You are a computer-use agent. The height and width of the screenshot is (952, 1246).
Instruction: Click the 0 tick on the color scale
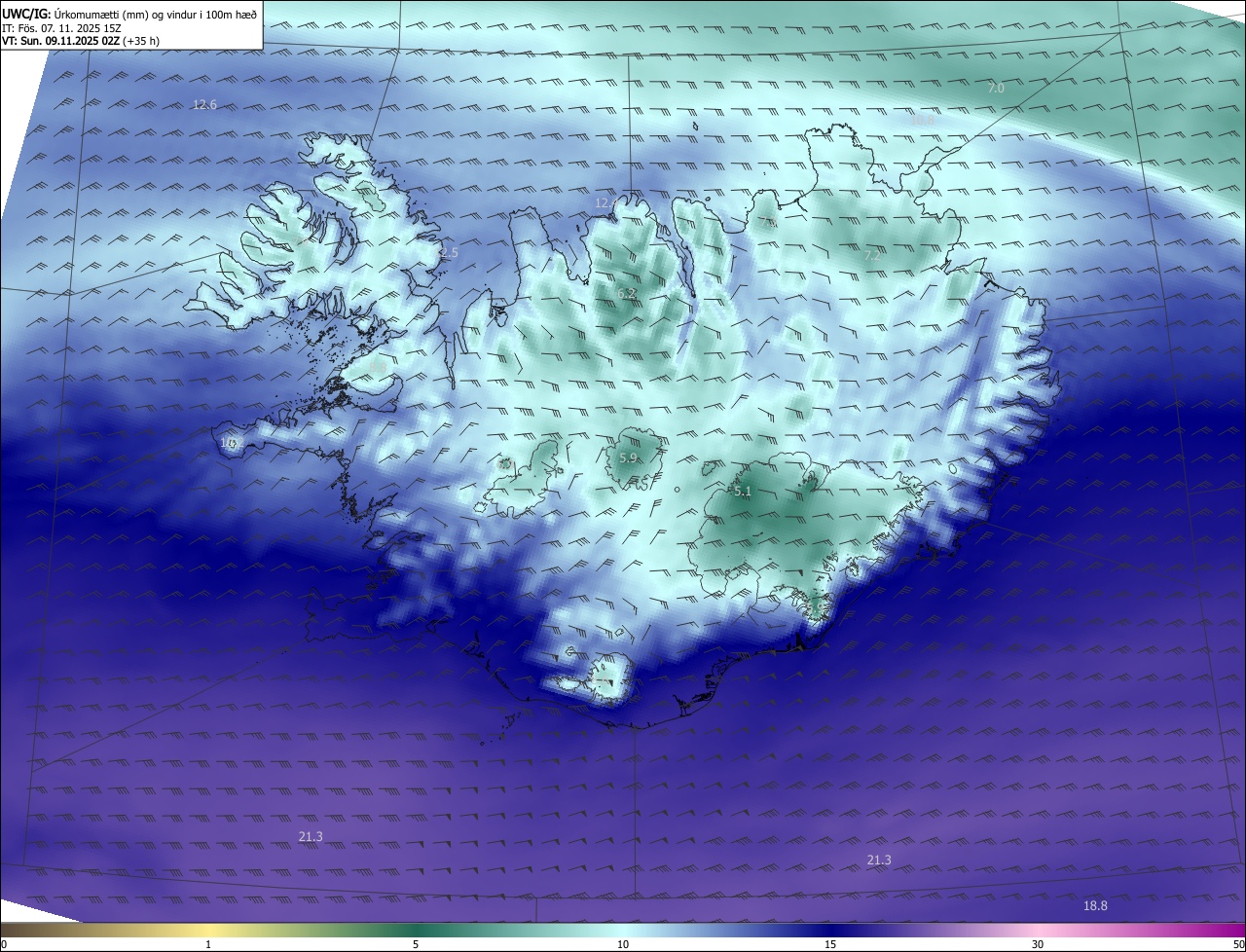(x=4, y=944)
